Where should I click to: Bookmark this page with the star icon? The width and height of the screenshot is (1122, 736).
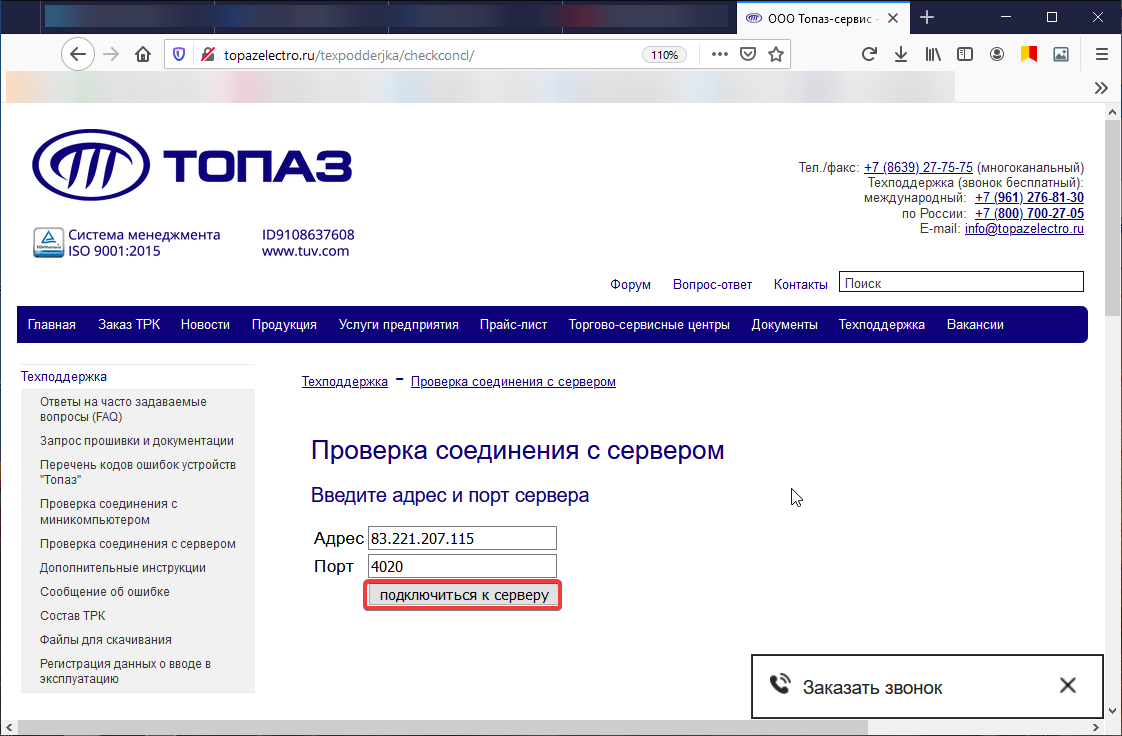(775, 54)
